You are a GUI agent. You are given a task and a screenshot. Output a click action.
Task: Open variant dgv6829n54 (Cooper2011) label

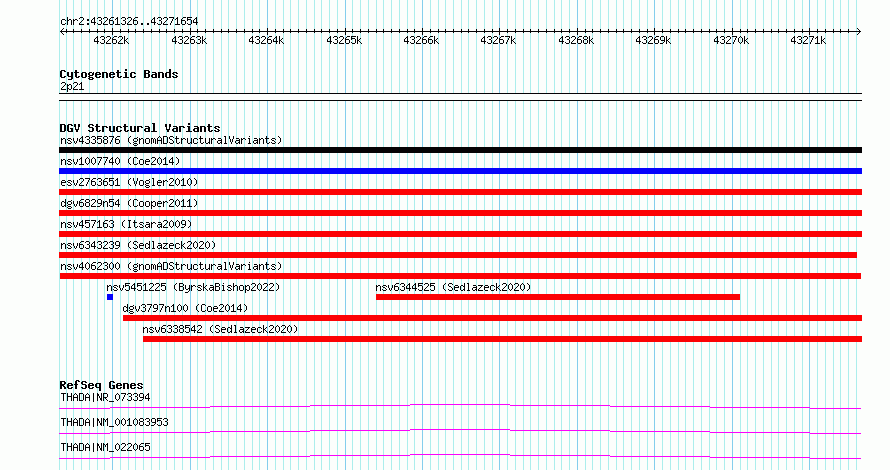[129, 203]
